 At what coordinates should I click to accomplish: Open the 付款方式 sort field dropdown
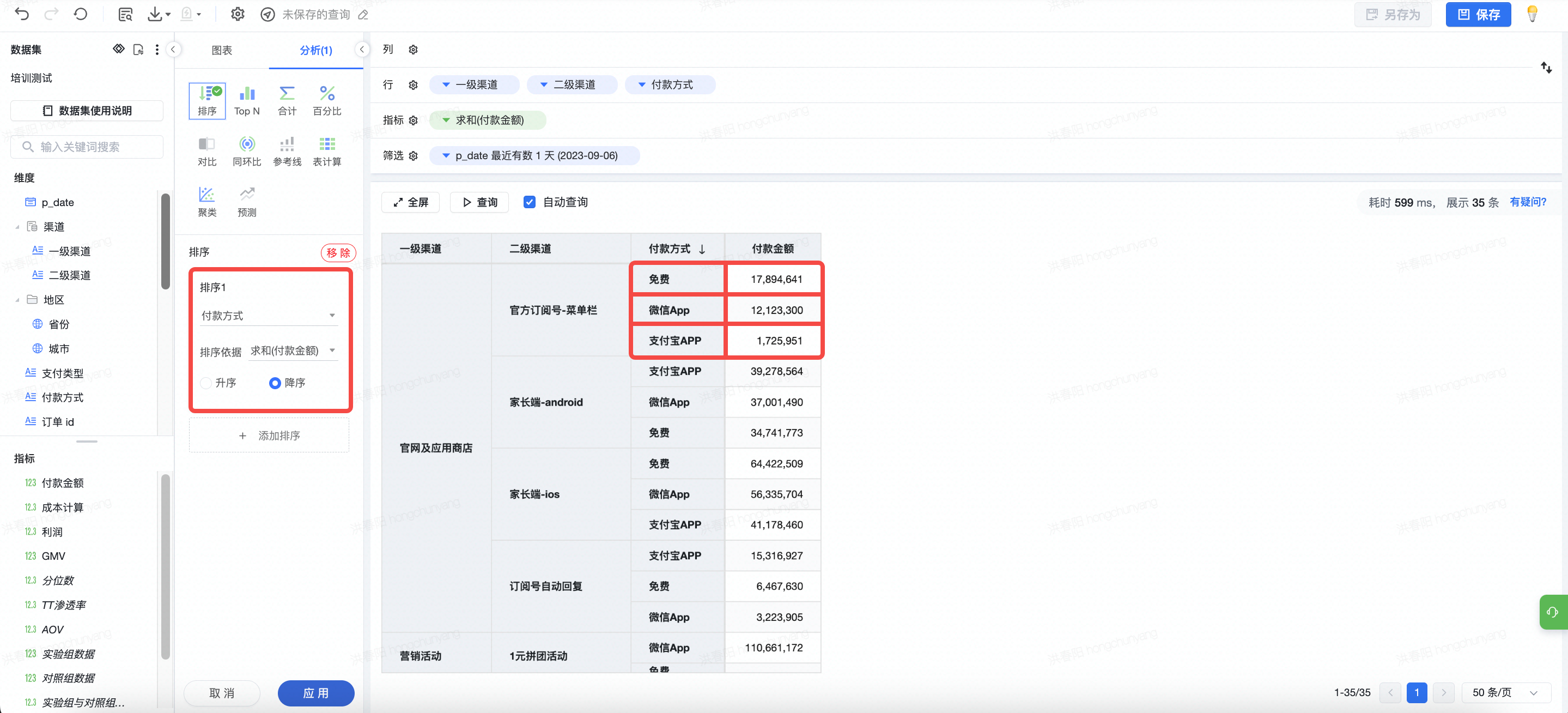tap(269, 316)
